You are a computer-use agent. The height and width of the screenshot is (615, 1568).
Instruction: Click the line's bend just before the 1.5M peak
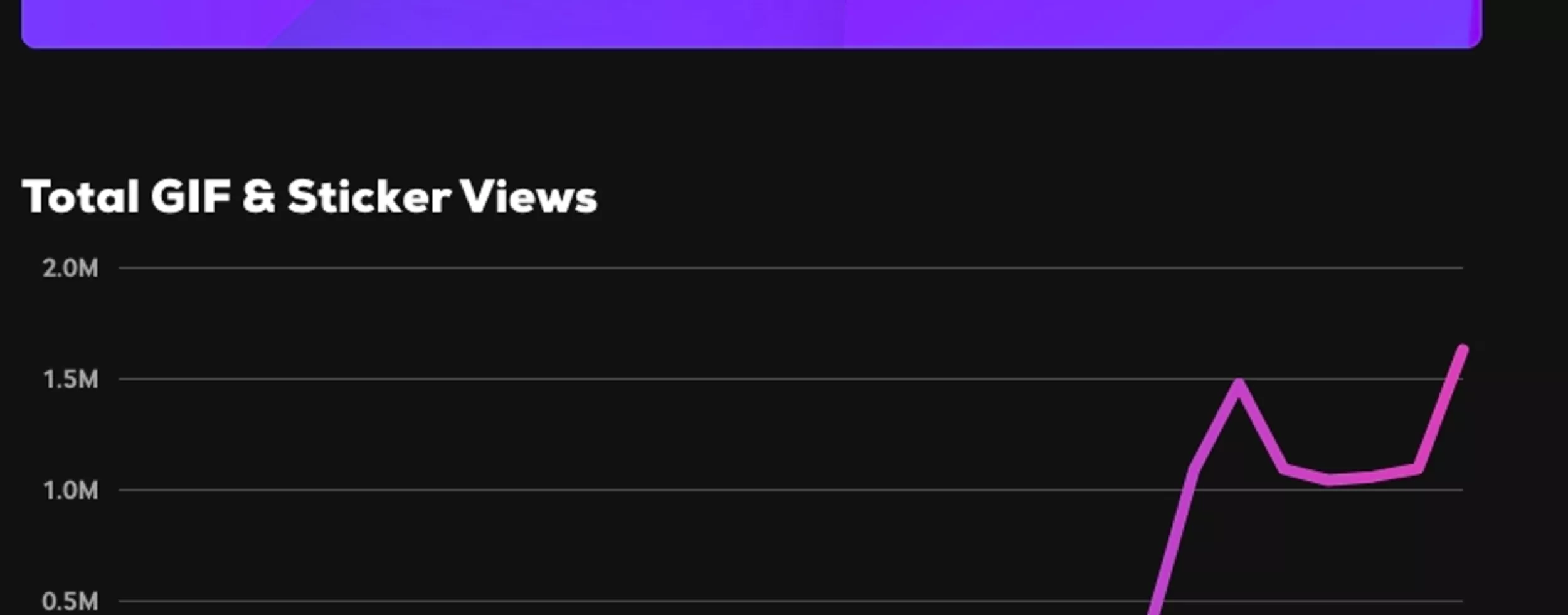[x=1194, y=469]
